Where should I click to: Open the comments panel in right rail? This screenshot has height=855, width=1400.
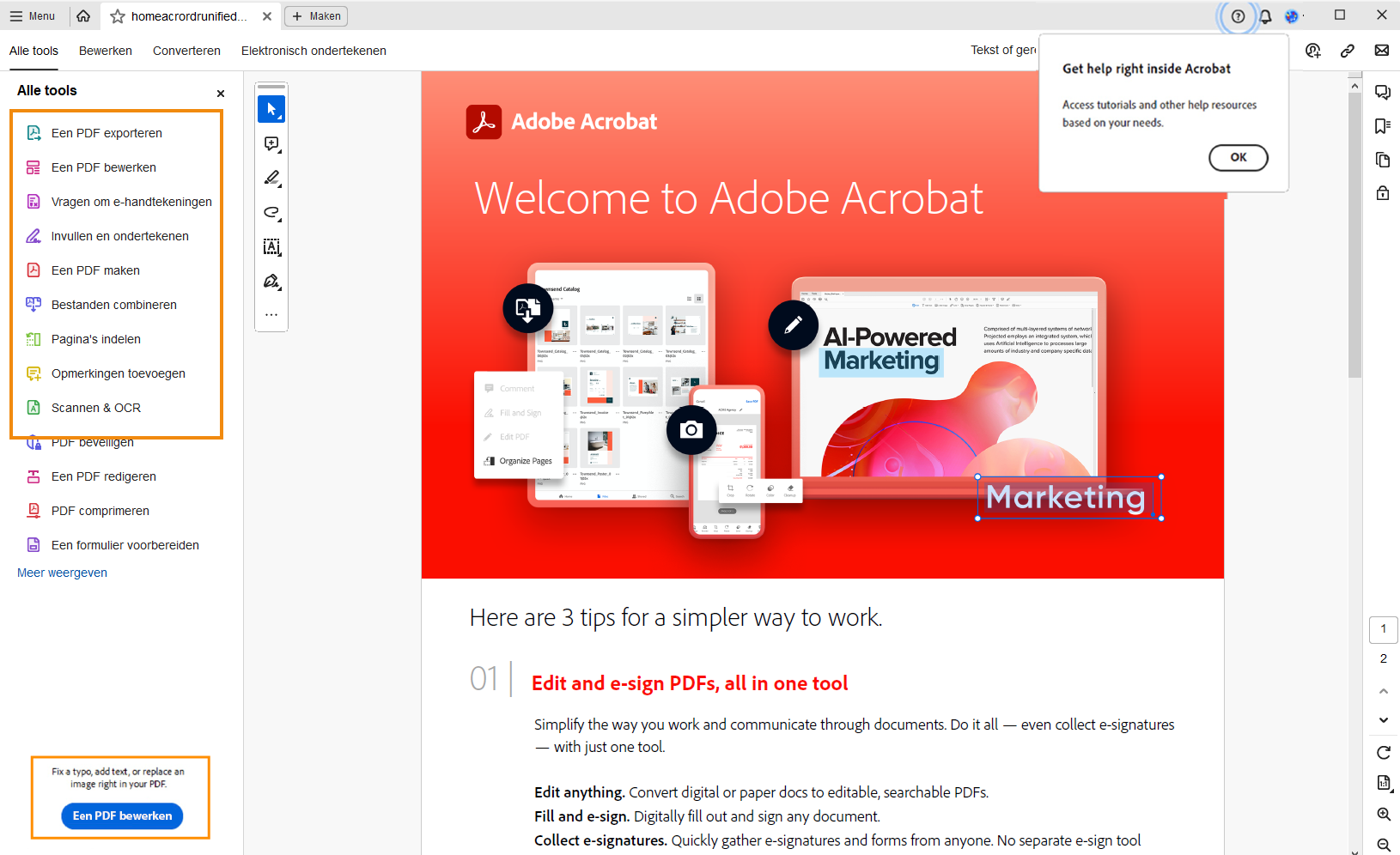pyautogui.click(x=1383, y=92)
